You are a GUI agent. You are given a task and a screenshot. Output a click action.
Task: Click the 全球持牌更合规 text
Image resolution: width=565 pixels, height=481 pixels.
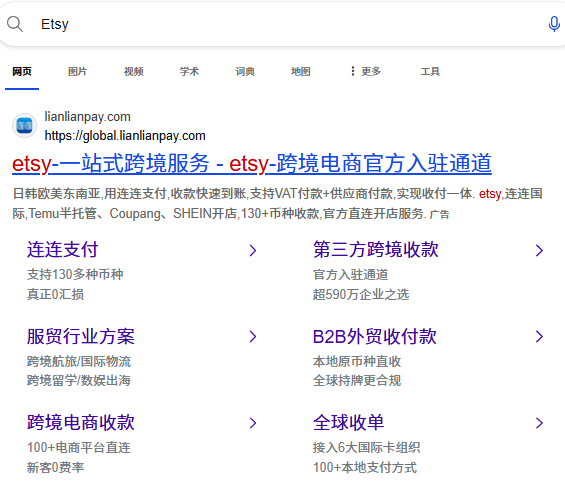(x=357, y=380)
